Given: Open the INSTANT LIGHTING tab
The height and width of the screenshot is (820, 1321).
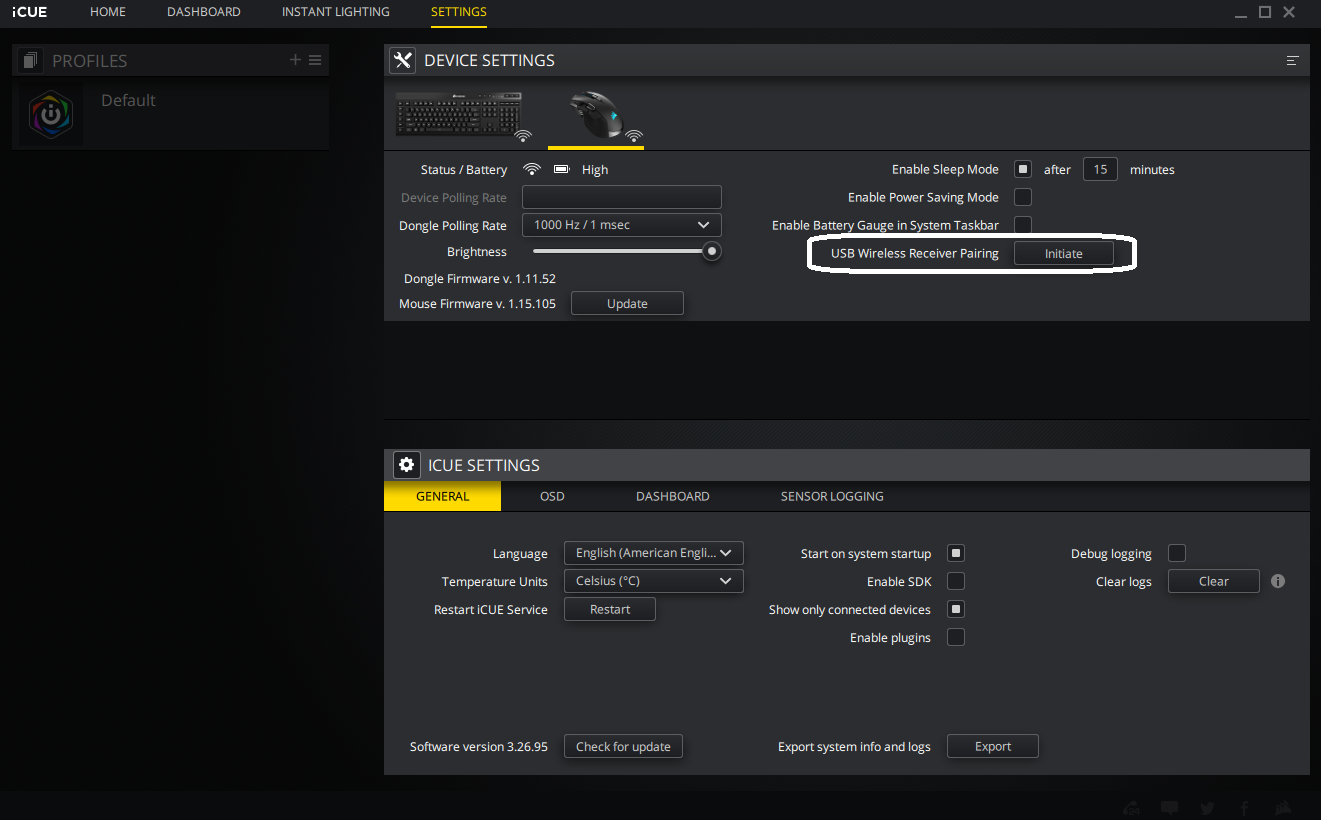Looking at the screenshot, I should (x=336, y=12).
